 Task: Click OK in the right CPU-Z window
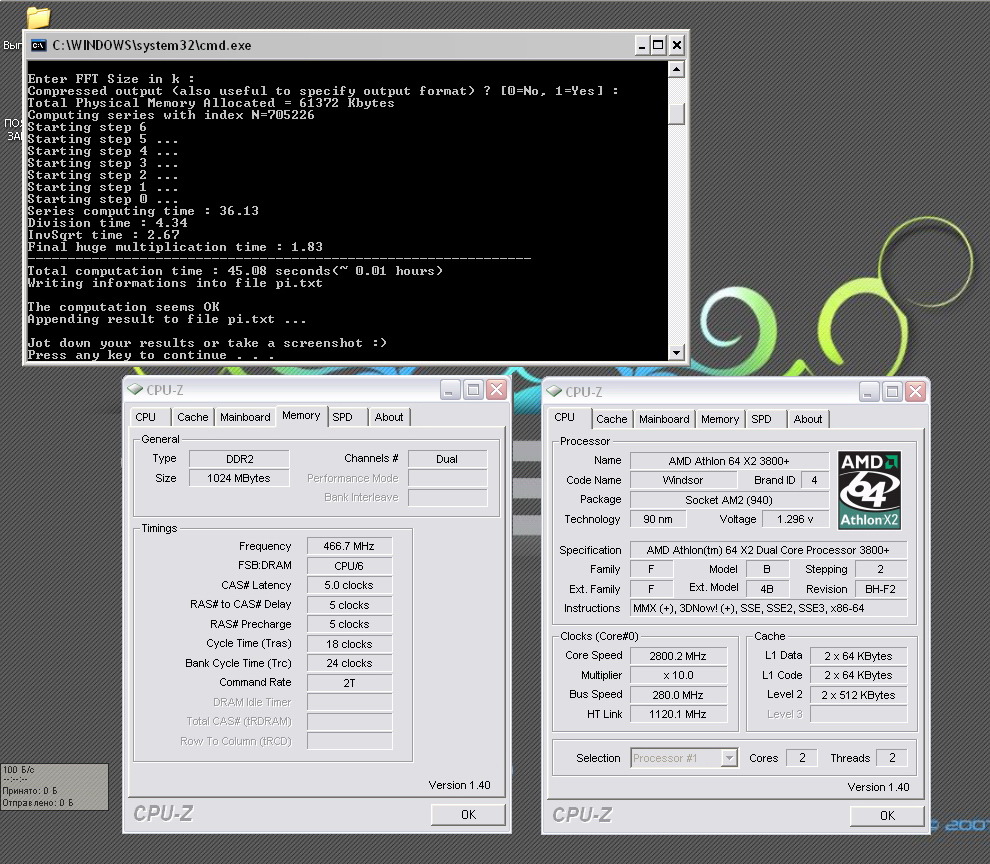point(887,816)
